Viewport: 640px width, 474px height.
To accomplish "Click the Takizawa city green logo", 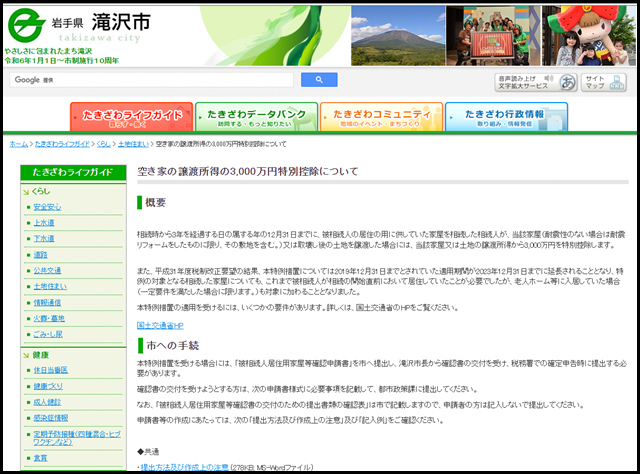I will 27,25.
